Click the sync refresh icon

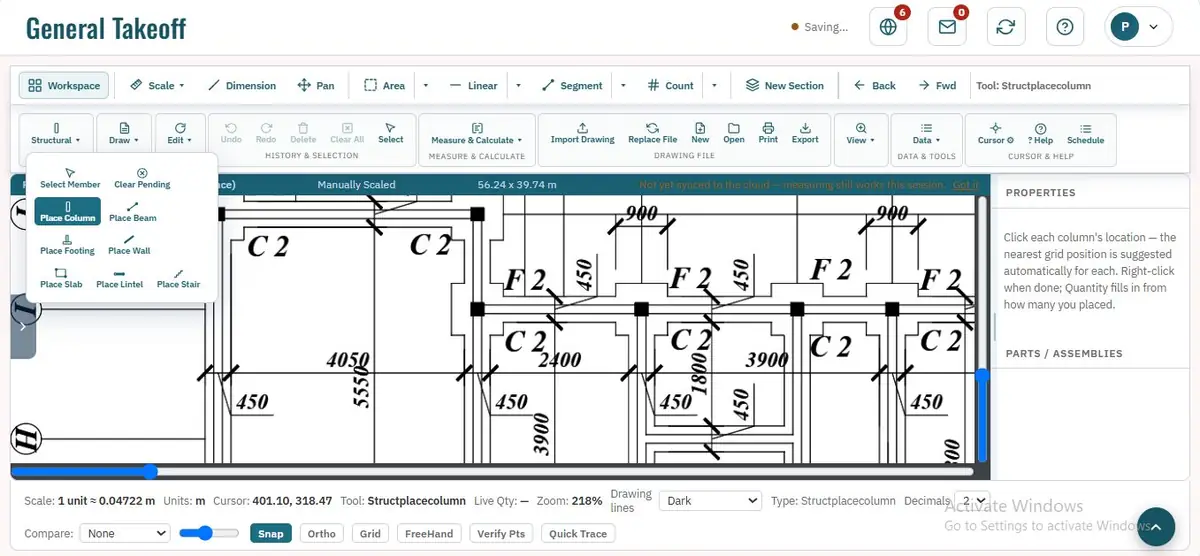[1006, 27]
